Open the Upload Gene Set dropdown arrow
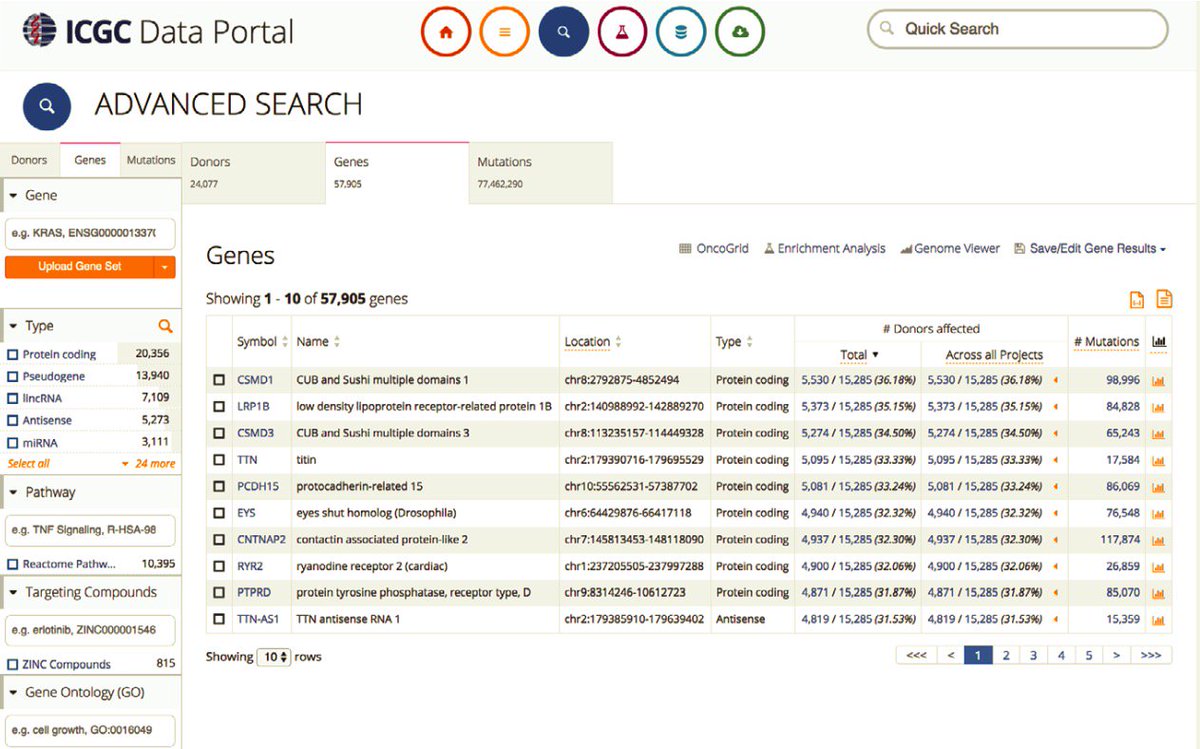 (164, 267)
